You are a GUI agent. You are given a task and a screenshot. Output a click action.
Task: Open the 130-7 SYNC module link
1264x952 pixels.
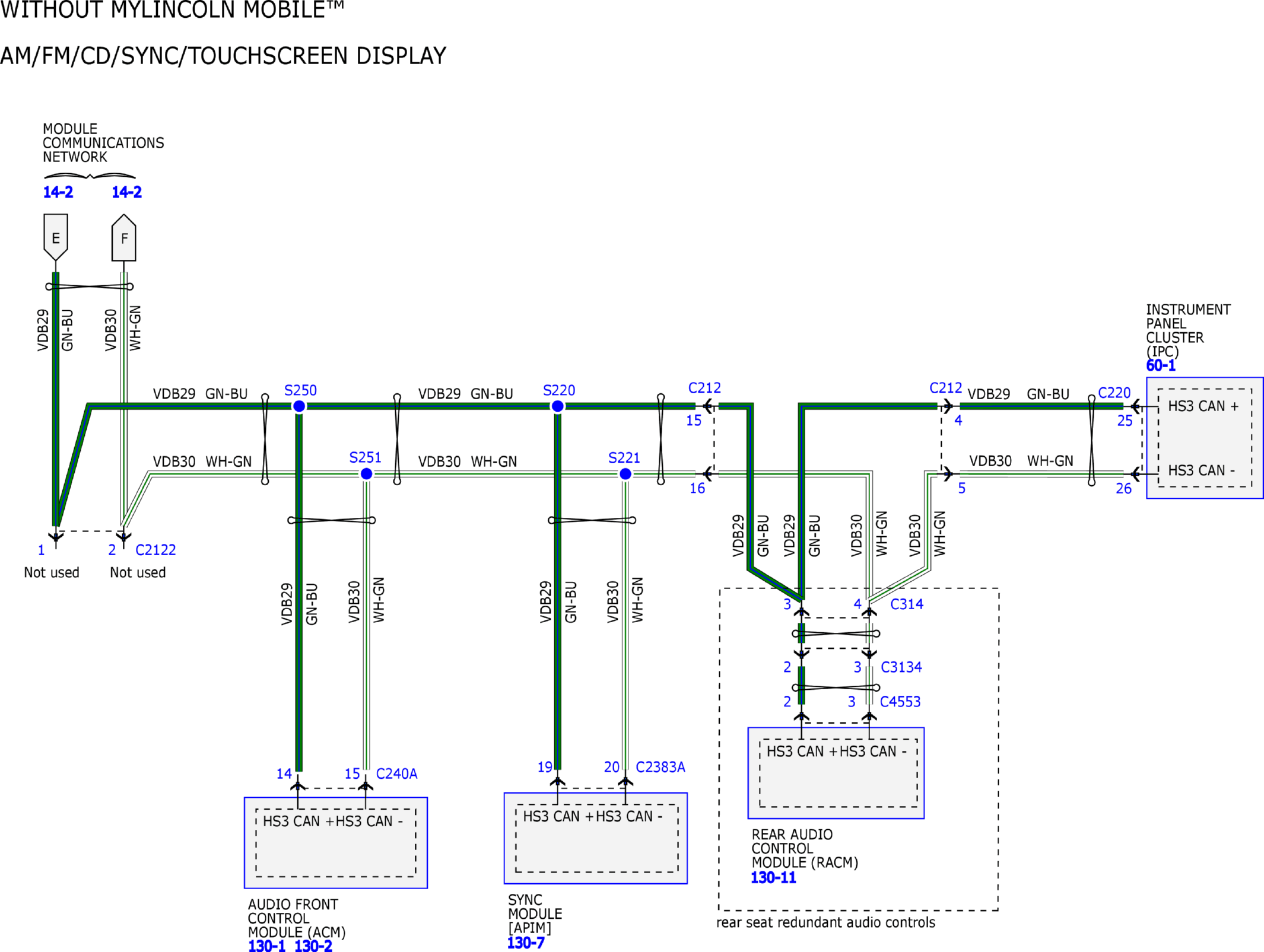pos(526,943)
